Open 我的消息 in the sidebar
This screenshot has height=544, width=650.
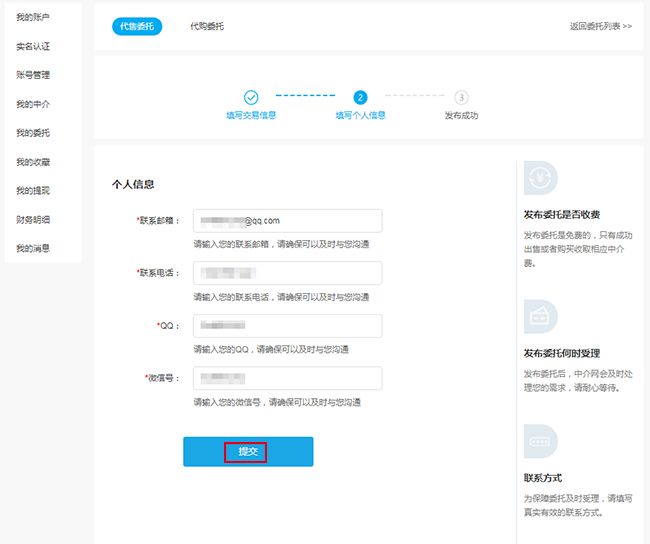[x=33, y=248]
